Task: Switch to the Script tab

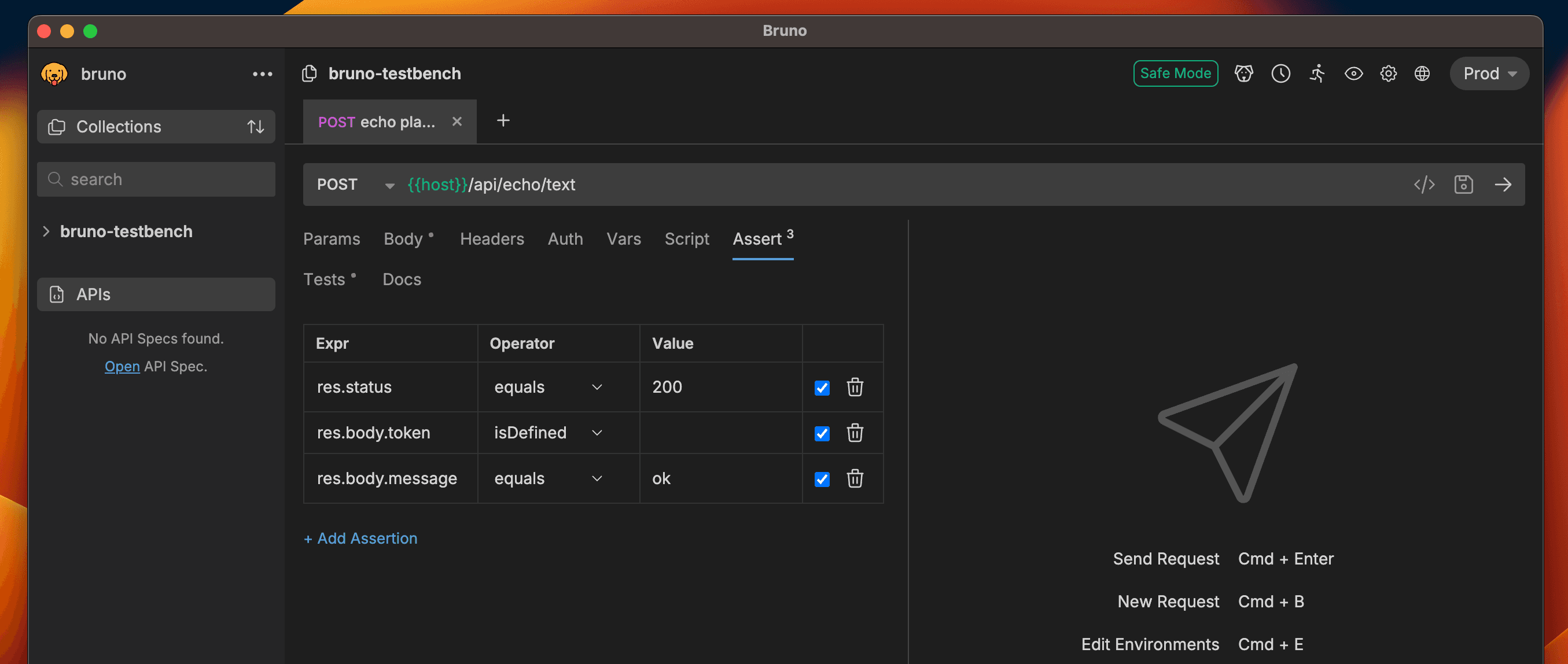Action: coord(687,238)
